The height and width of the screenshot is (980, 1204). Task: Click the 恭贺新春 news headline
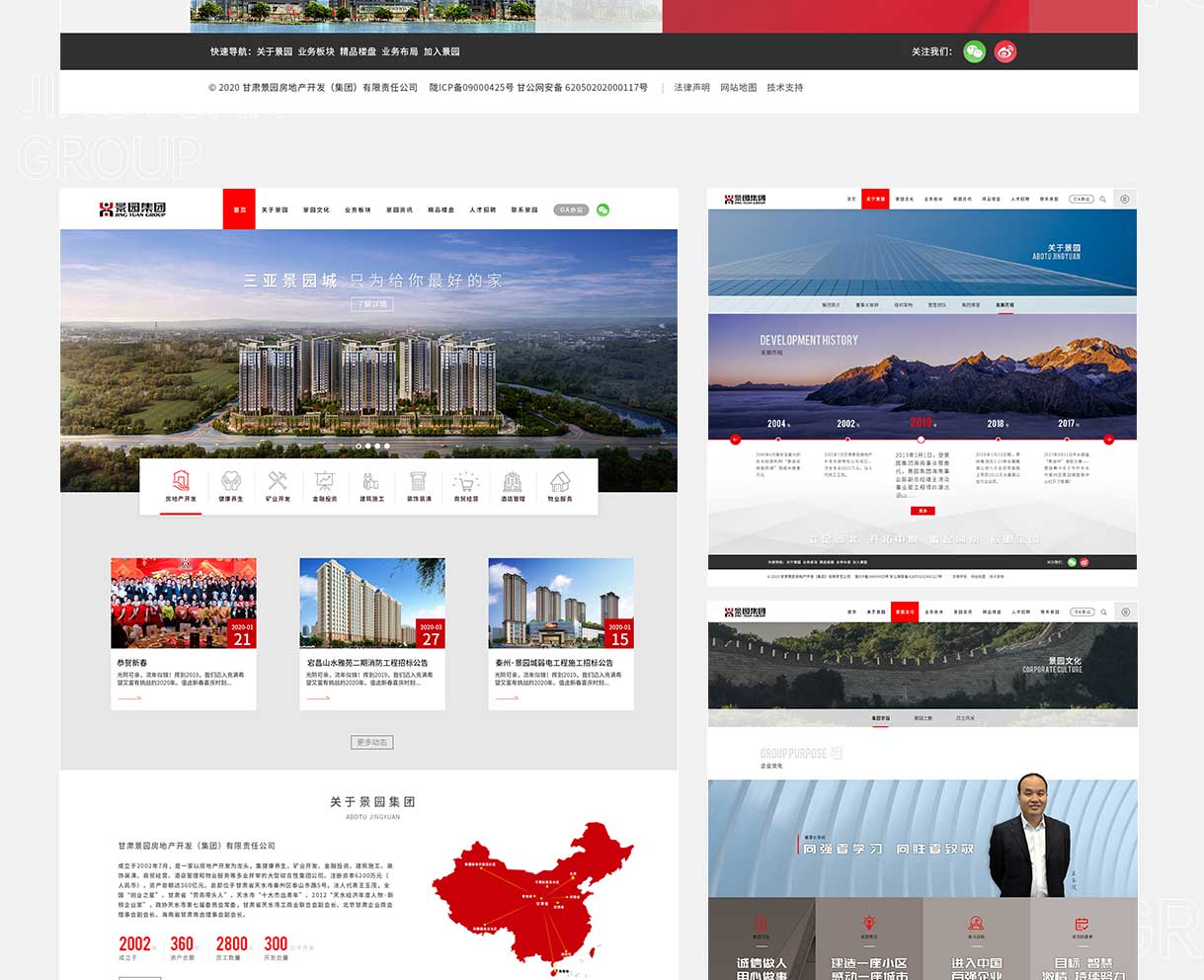132,663
